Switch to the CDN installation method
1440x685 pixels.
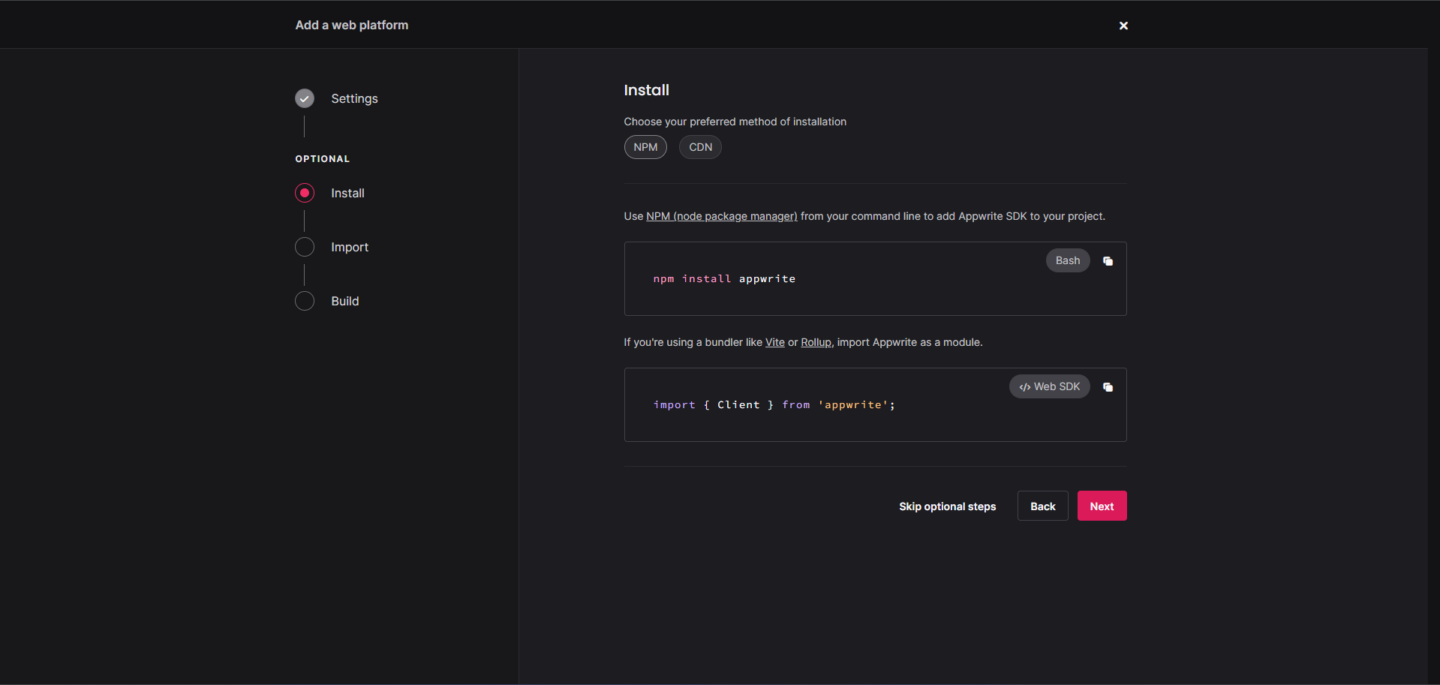pyautogui.click(x=700, y=146)
